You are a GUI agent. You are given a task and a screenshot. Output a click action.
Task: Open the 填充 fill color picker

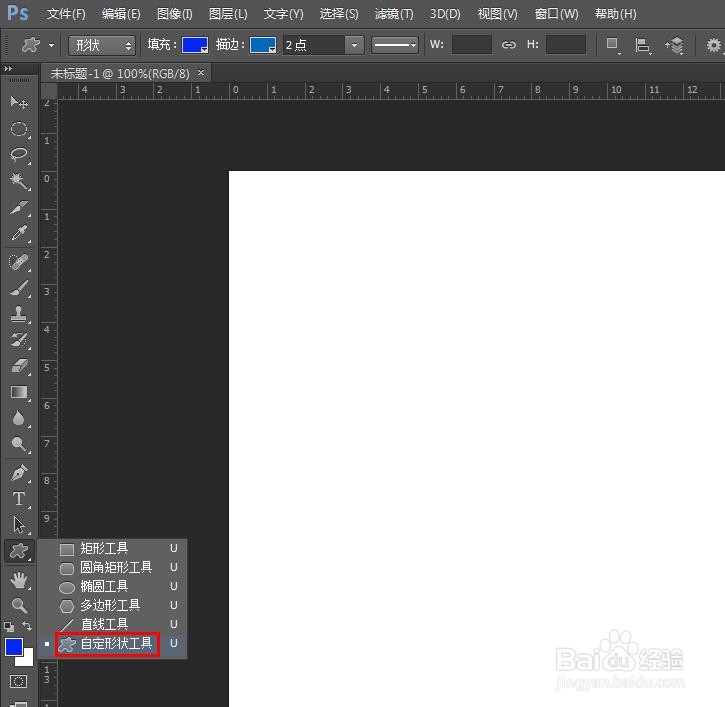(x=195, y=45)
